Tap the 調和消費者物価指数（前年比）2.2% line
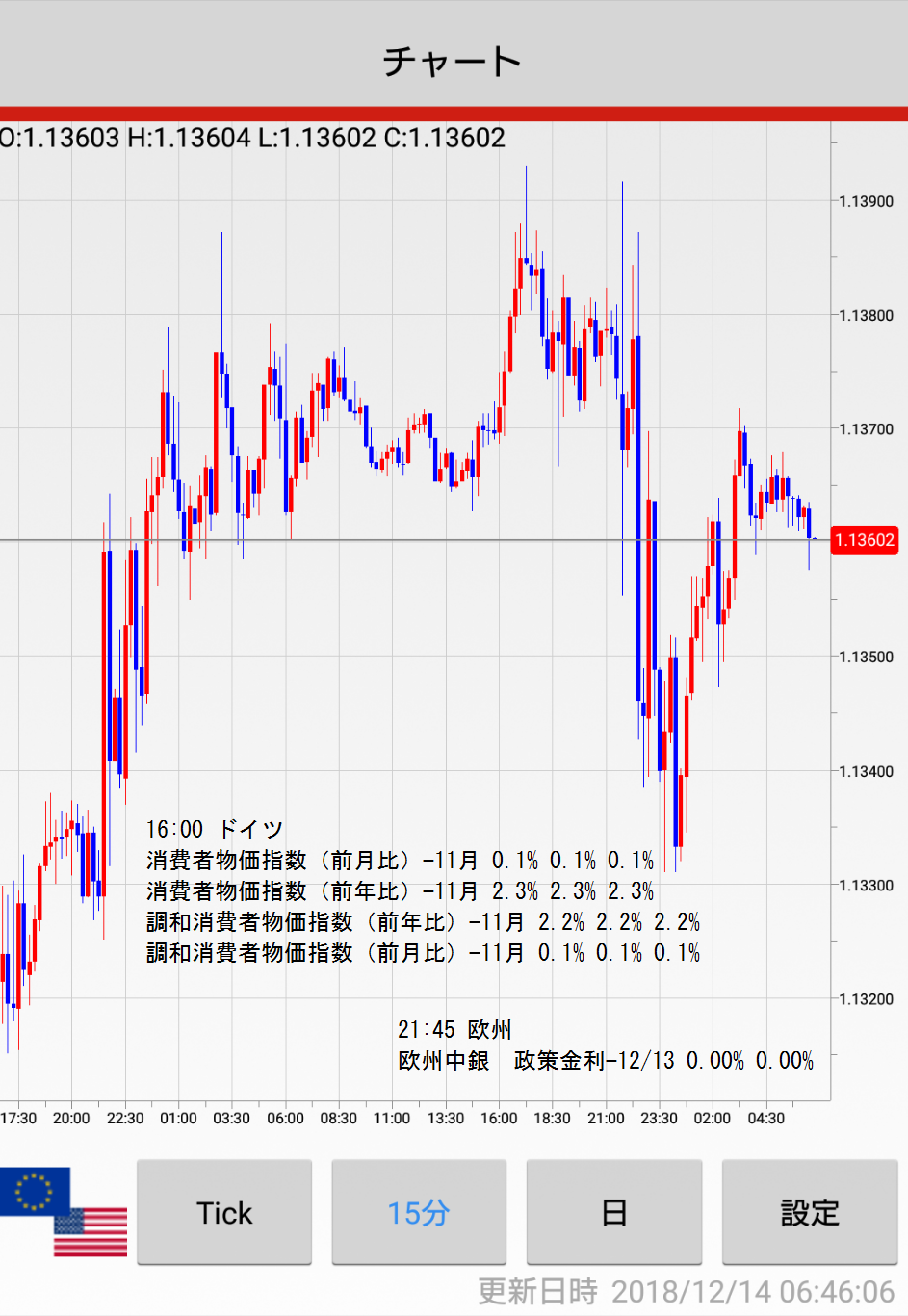Screen dimensions: 908x1316 point(423,921)
